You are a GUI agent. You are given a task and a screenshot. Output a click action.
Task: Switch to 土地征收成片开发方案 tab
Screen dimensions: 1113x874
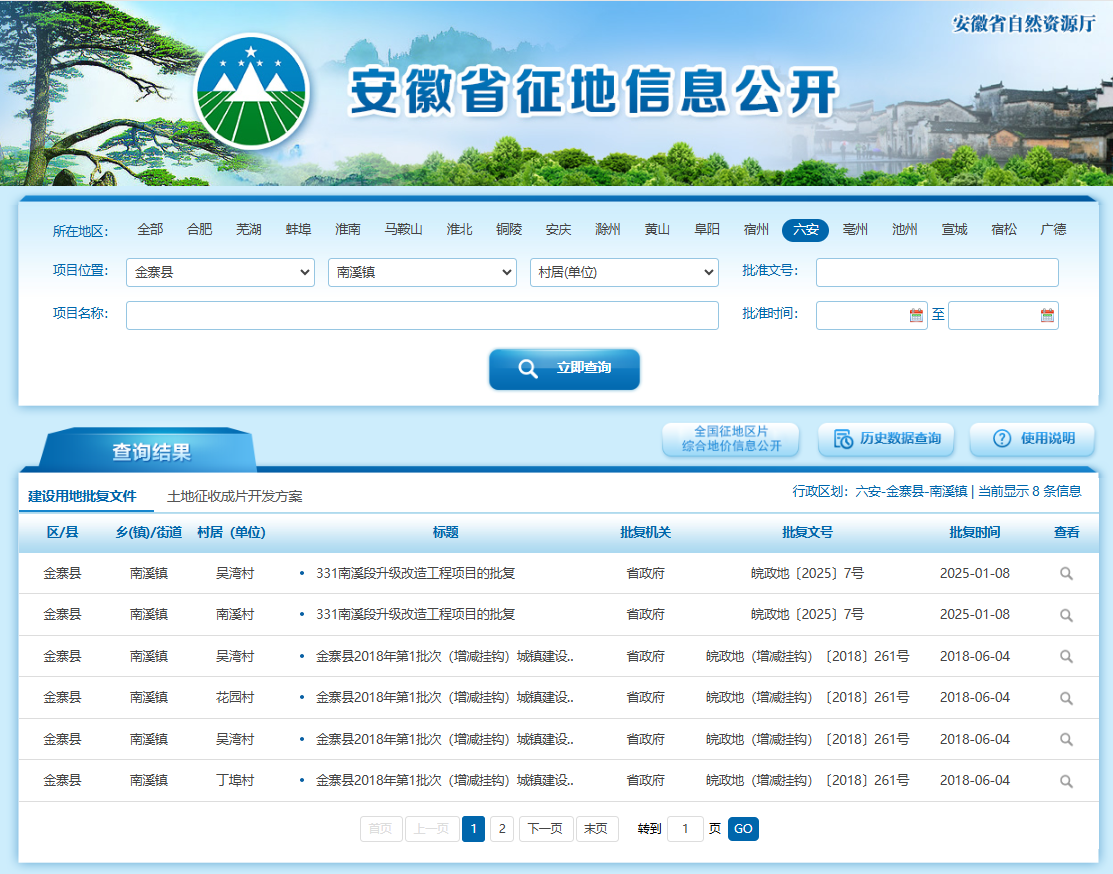point(234,497)
